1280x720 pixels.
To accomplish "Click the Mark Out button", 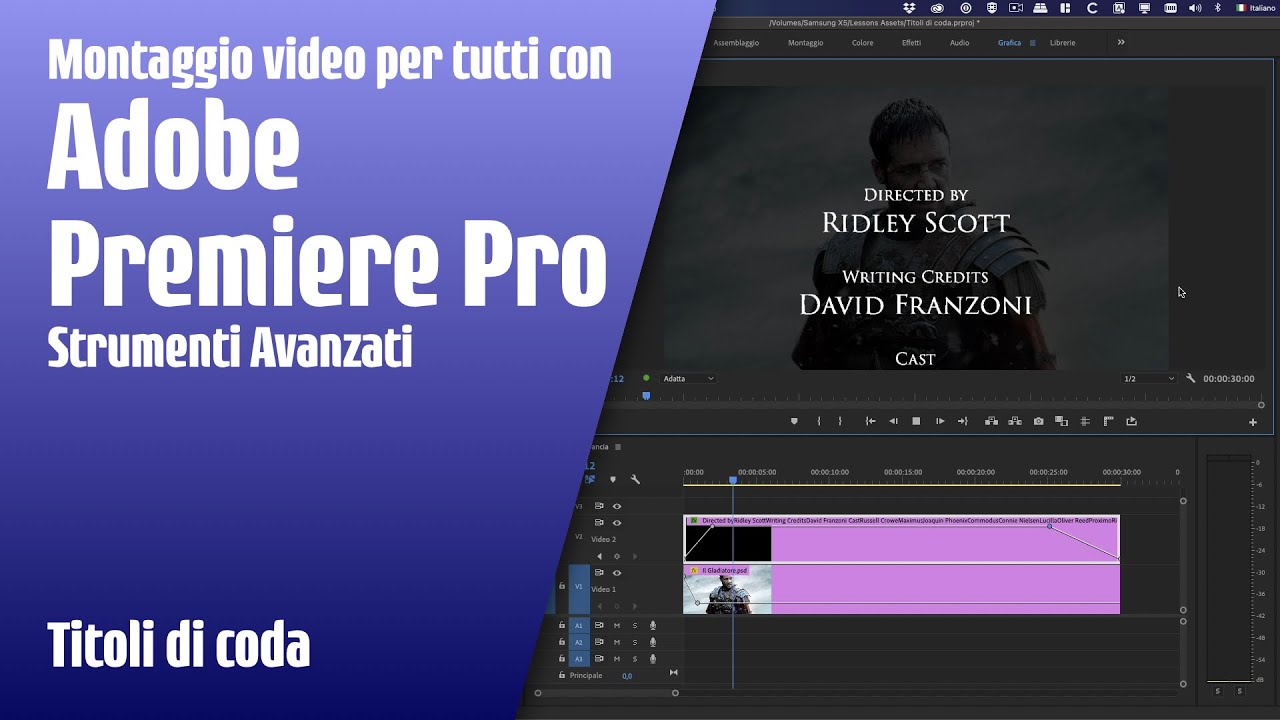I will (x=840, y=421).
